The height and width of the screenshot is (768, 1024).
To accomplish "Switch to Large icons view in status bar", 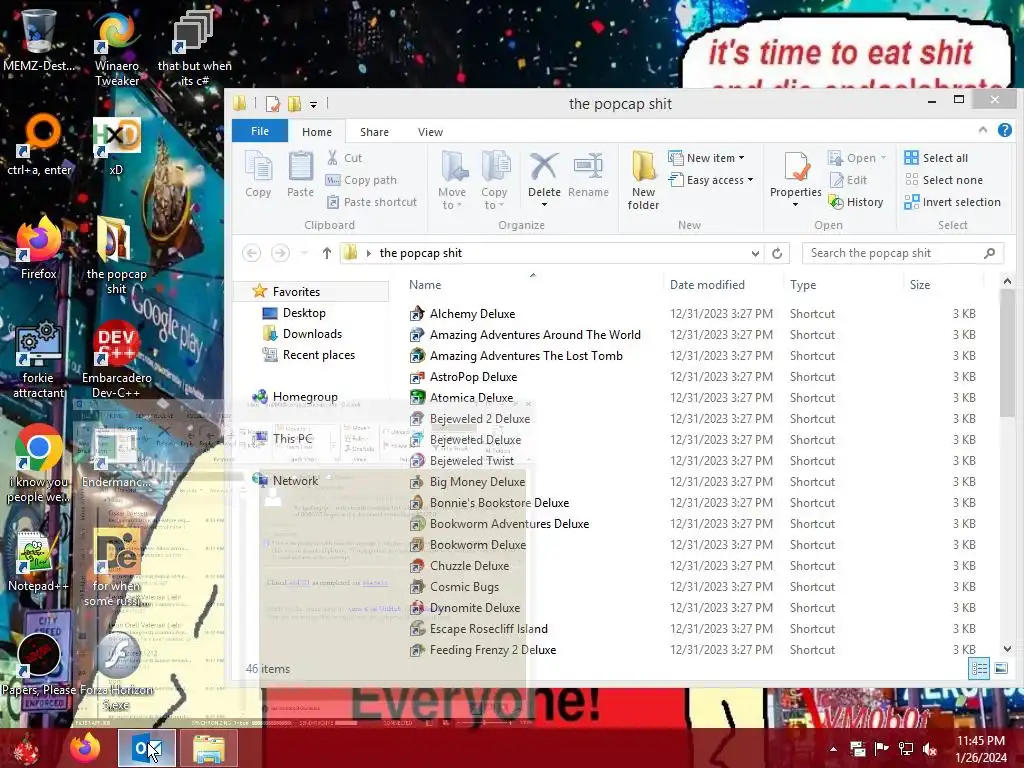I will 1000,669.
